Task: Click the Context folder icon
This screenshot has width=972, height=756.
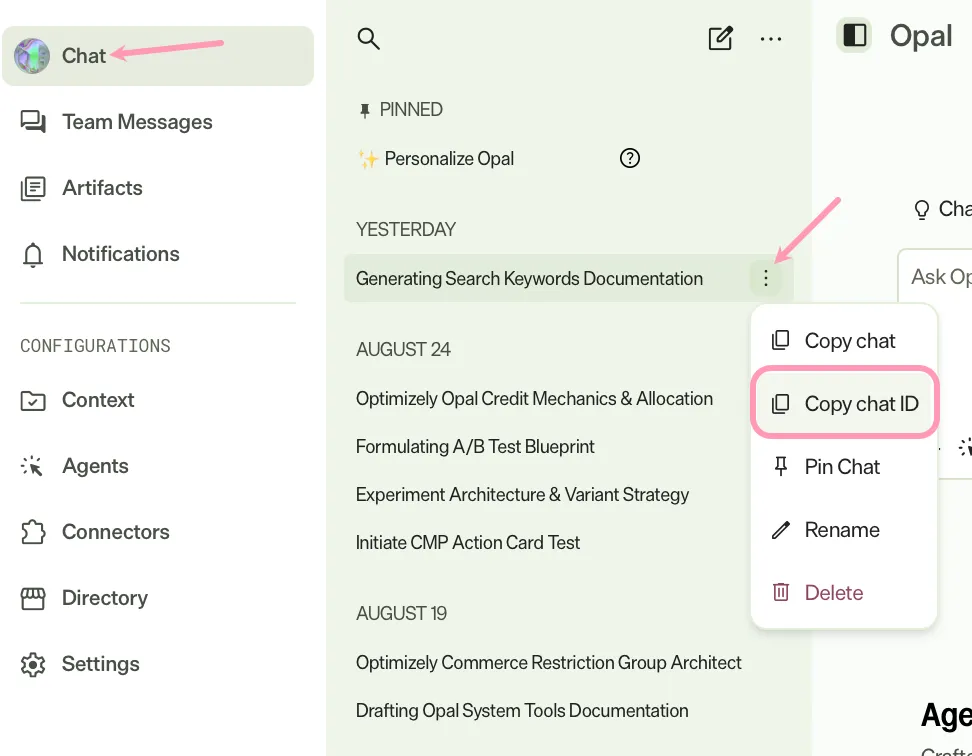Action: click(33, 401)
